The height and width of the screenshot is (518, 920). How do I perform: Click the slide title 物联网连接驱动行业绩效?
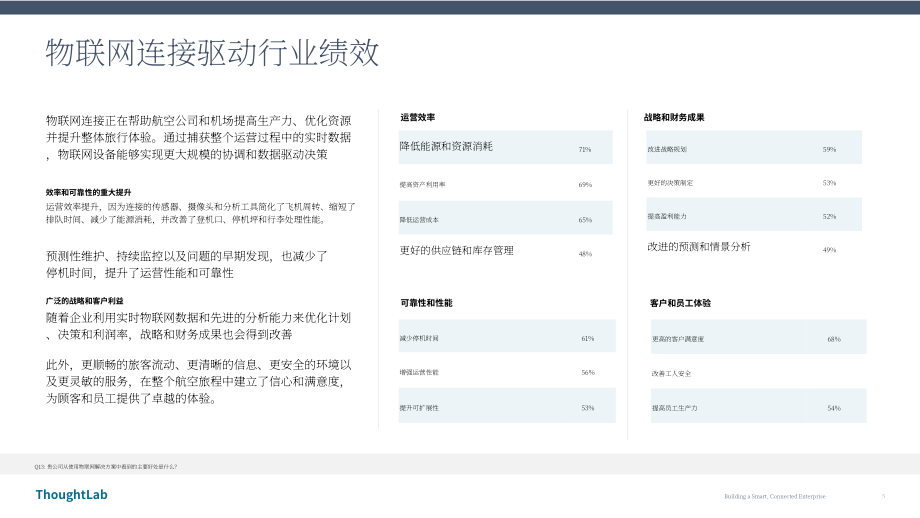(x=212, y=53)
